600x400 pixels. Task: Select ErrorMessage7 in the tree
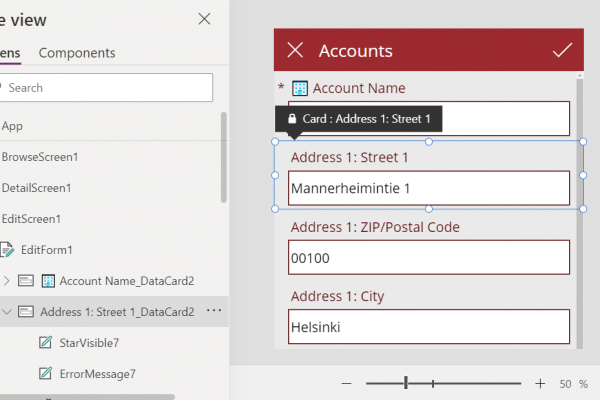(98, 374)
